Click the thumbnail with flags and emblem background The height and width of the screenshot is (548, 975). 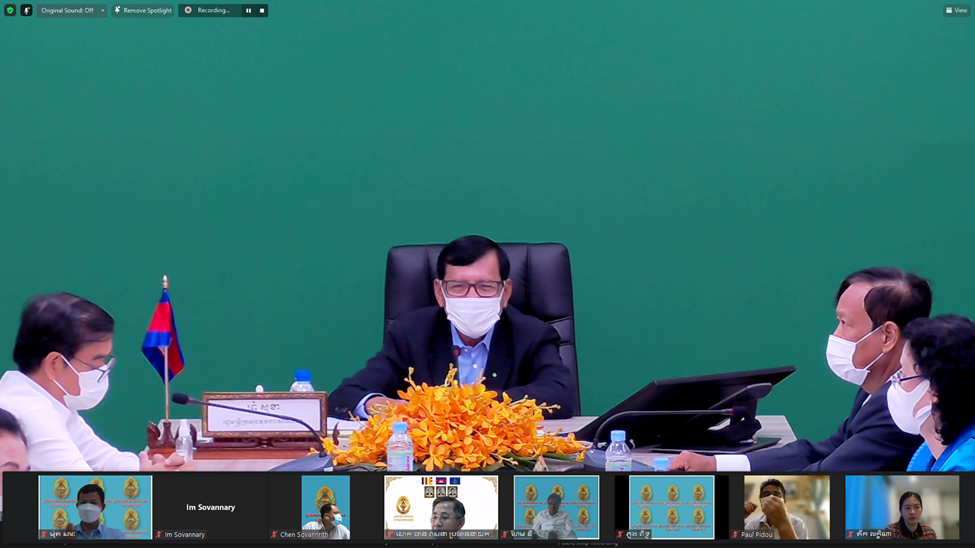coord(441,505)
